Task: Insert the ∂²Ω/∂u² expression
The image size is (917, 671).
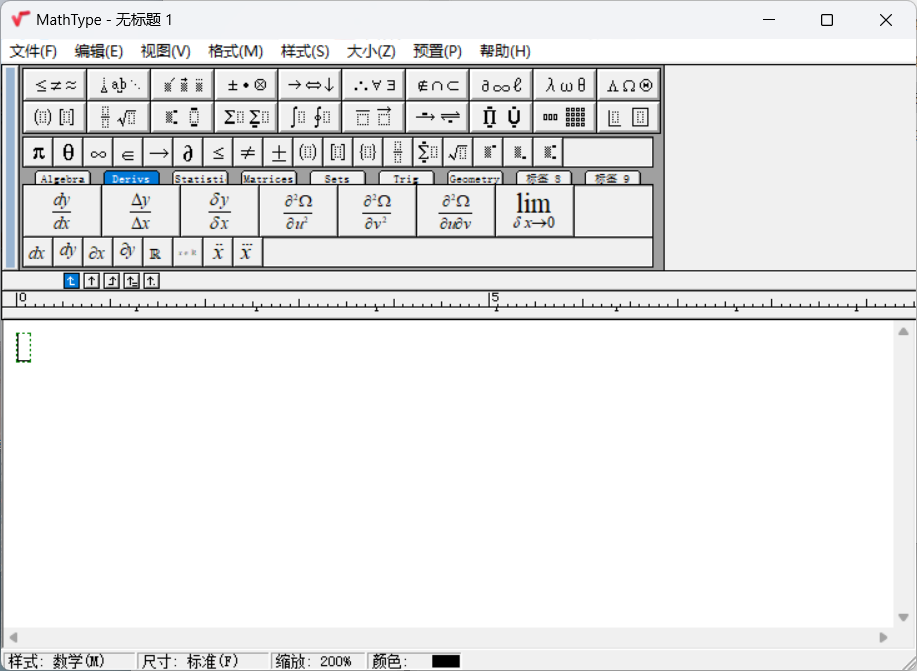Action: pos(298,211)
